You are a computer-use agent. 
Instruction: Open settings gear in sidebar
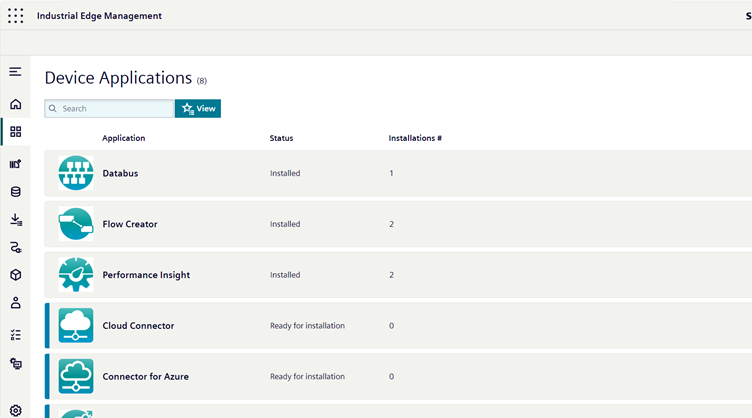[x=15, y=410]
